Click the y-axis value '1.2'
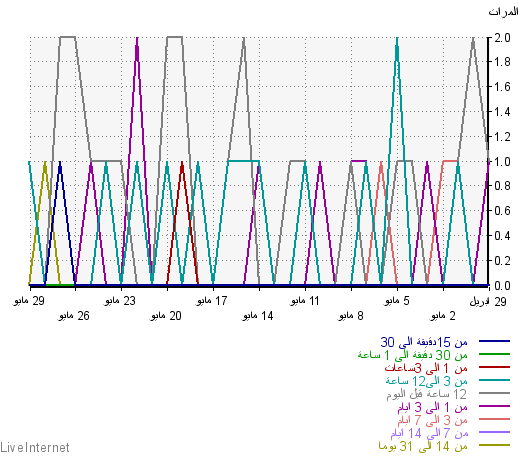The image size is (520, 457). pos(502,137)
